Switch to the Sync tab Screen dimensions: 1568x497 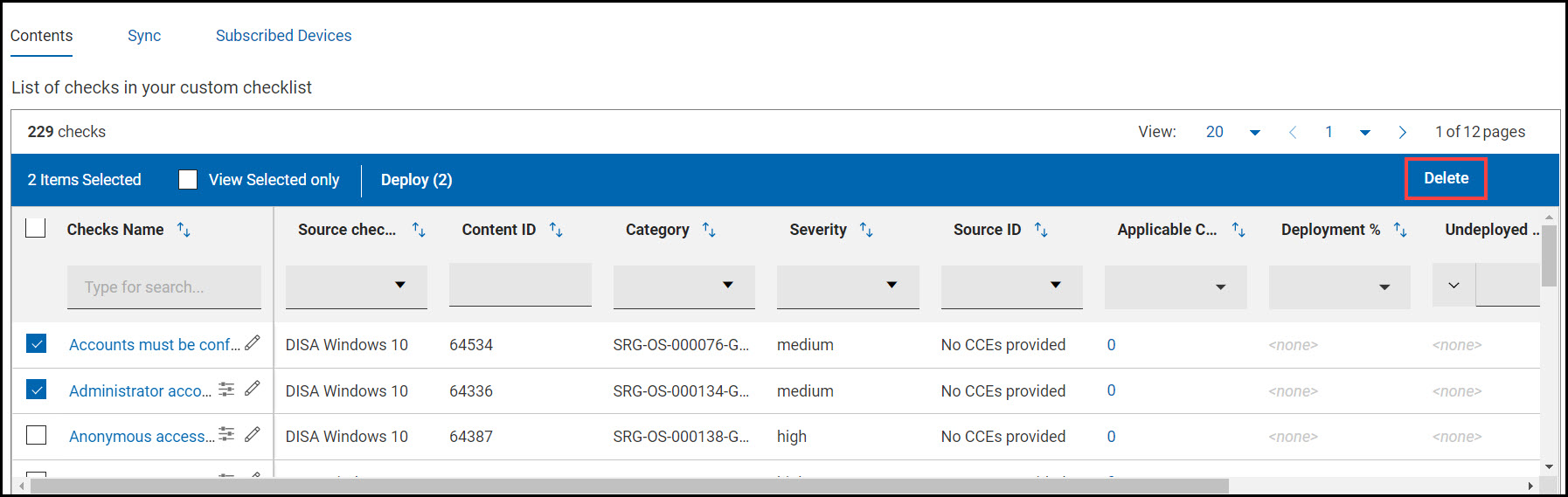[144, 36]
